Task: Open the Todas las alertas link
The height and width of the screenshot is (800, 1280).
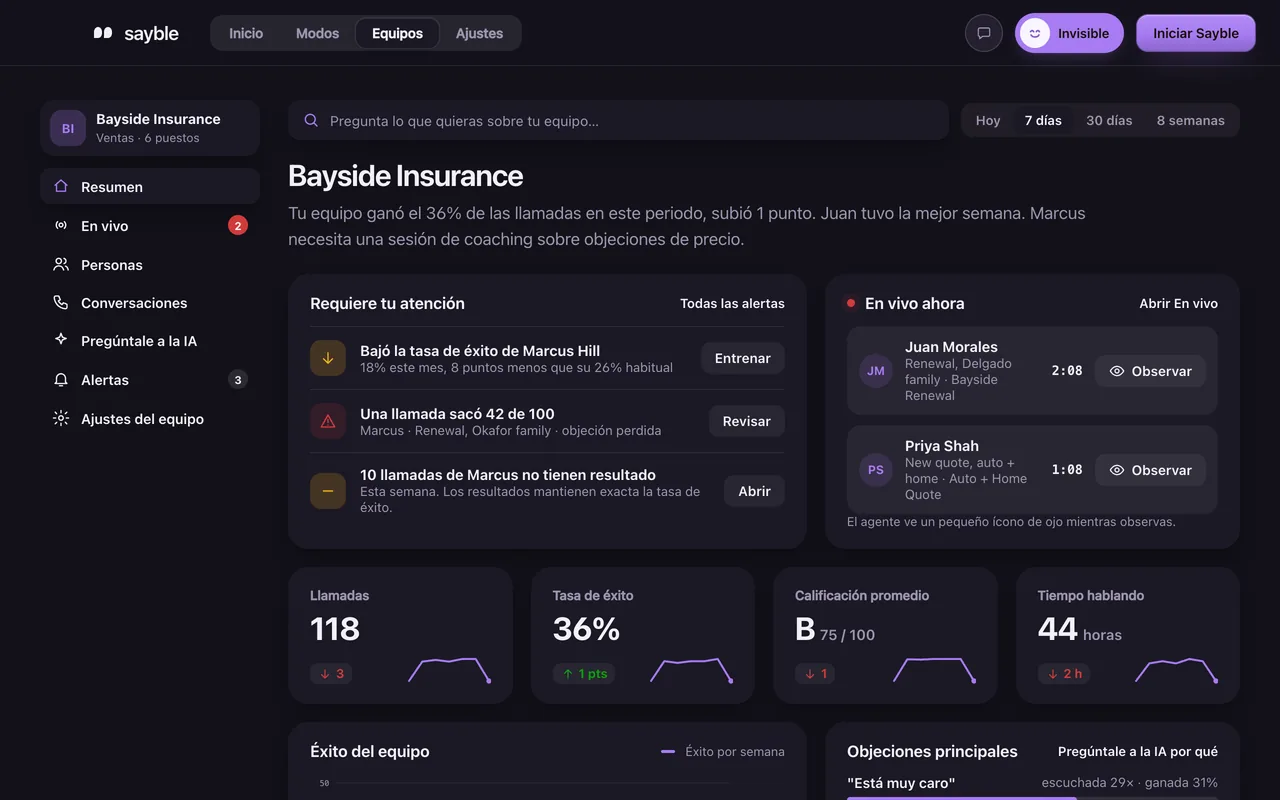Action: pyautogui.click(x=732, y=303)
